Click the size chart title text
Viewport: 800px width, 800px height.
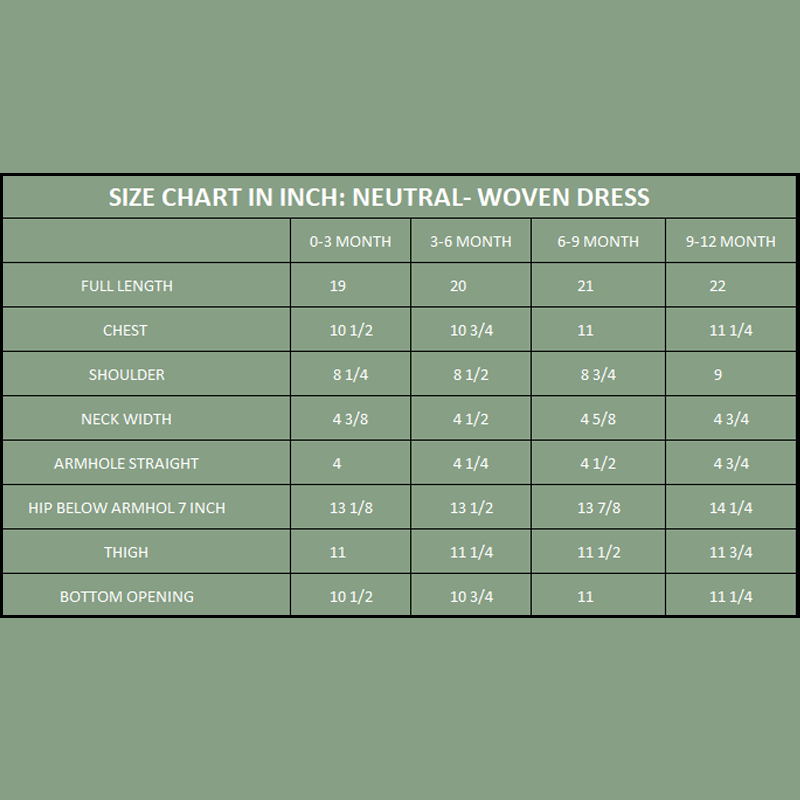tap(379, 197)
